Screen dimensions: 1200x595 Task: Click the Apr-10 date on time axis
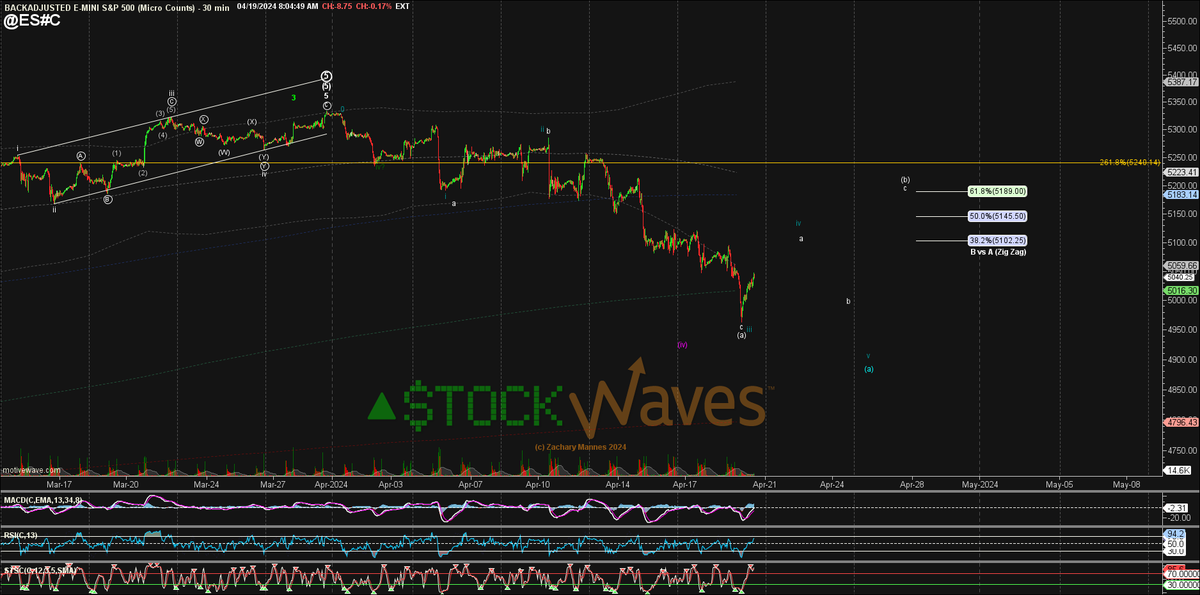[x=539, y=482]
